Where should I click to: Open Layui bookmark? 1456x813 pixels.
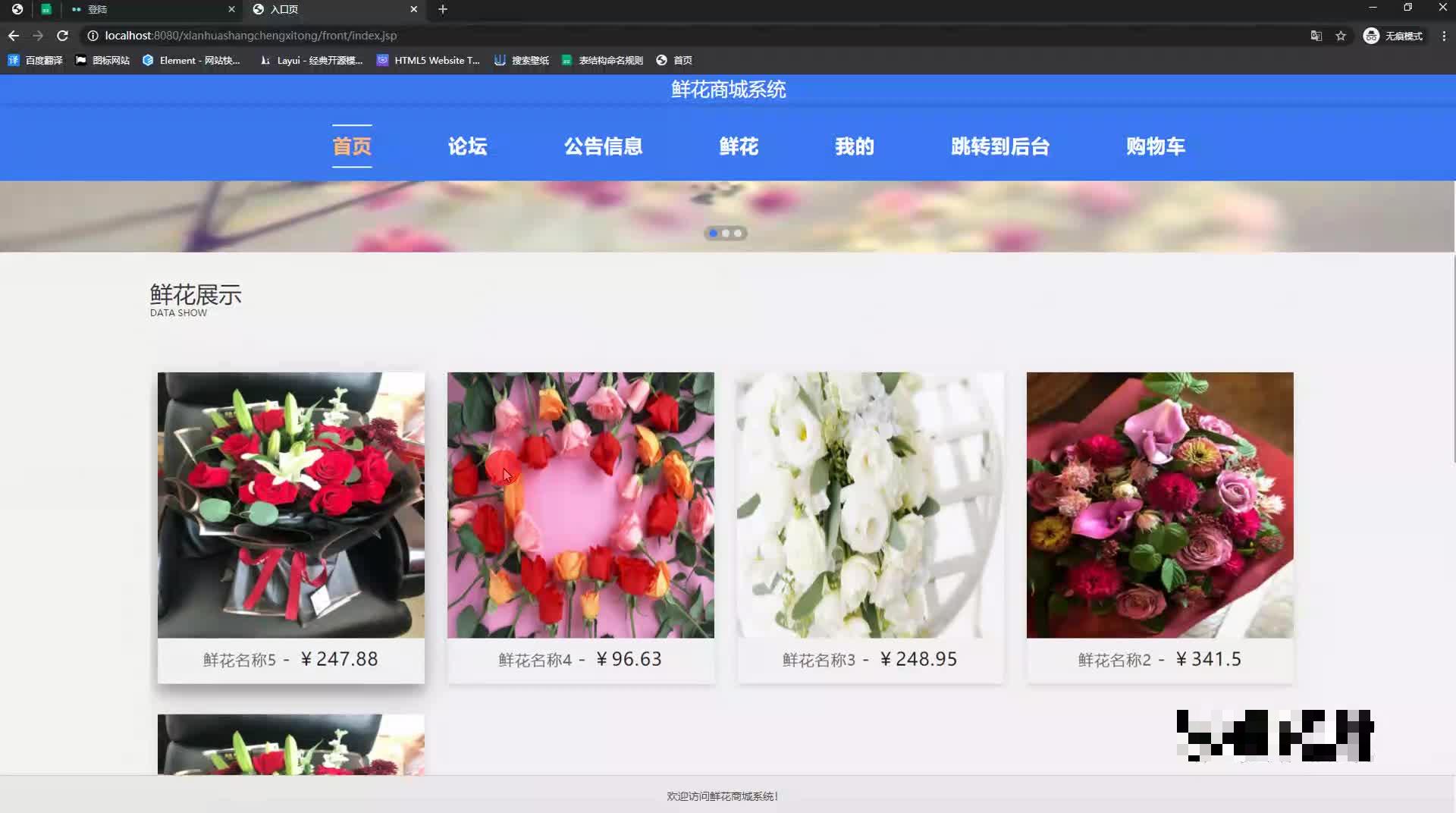[311, 60]
